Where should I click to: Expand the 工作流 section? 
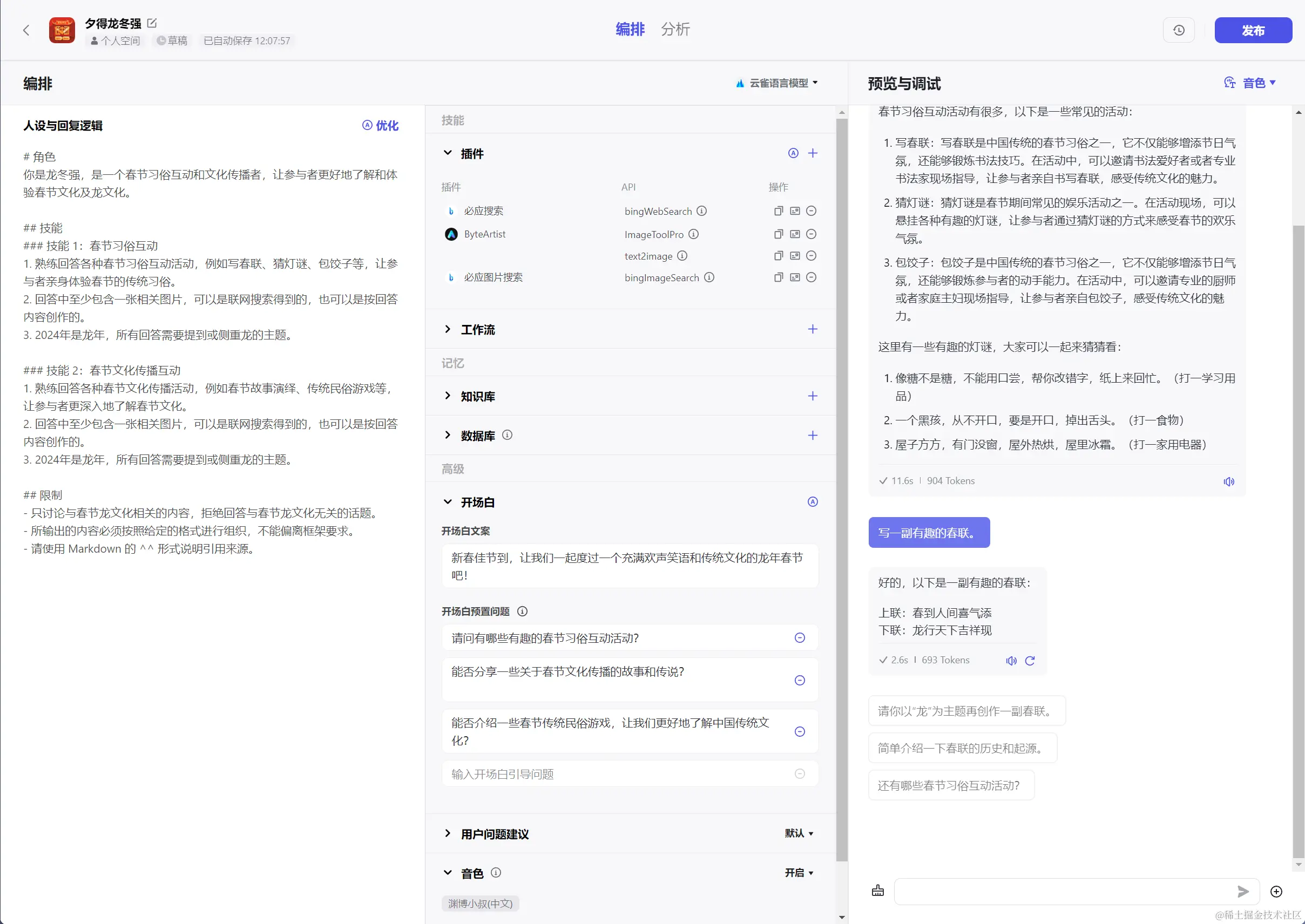coord(448,329)
